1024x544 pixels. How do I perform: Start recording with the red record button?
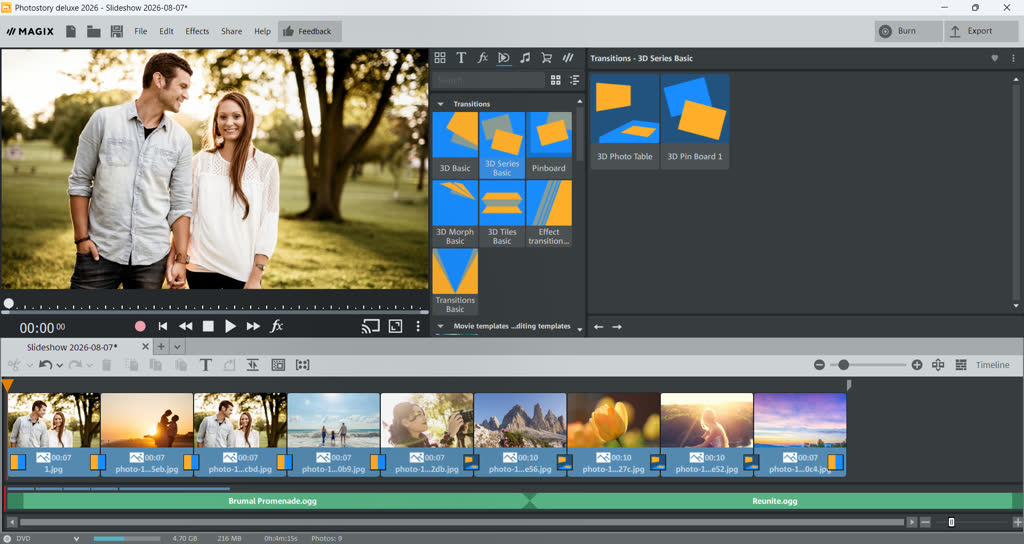pyautogui.click(x=140, y=326)
